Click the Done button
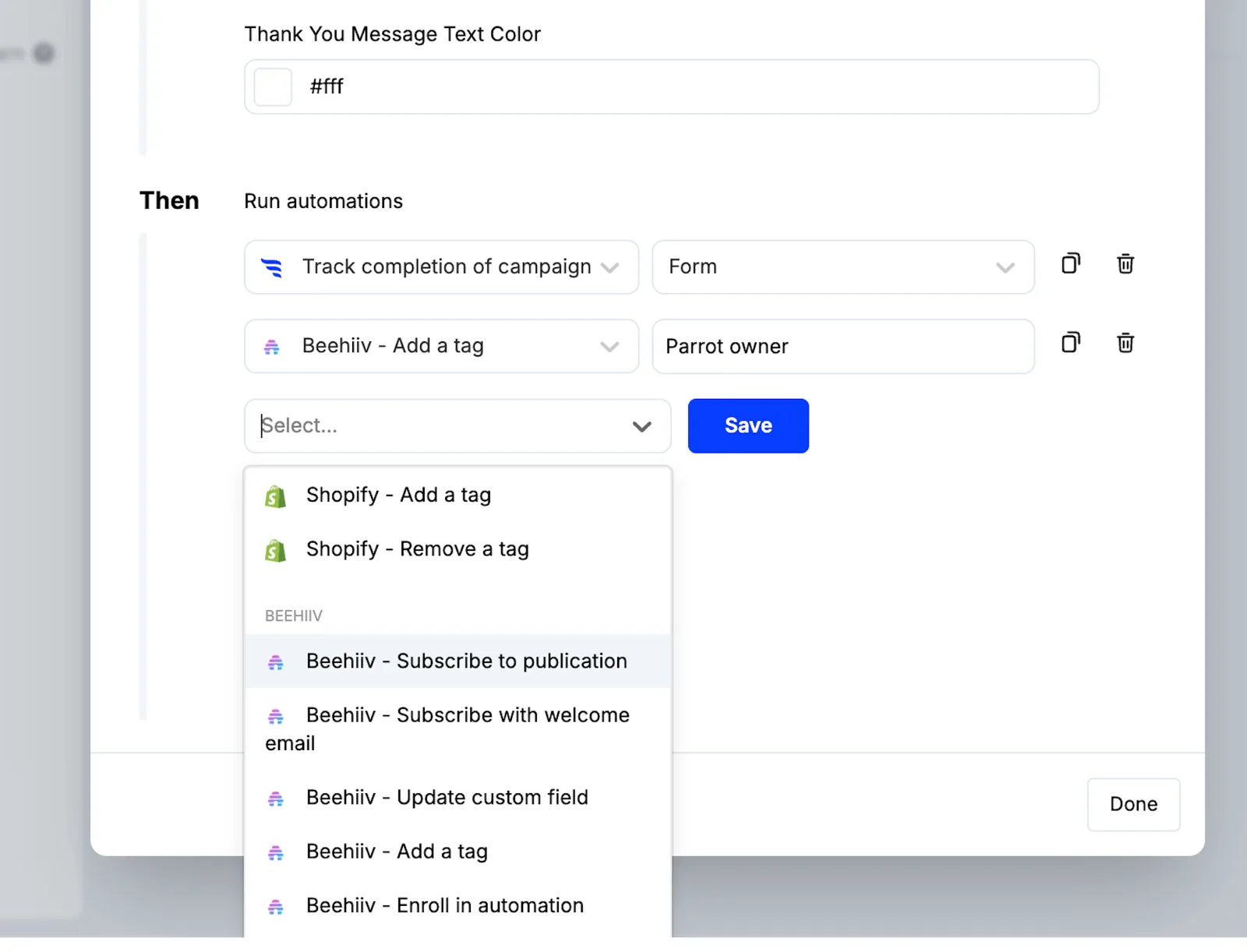The image size is (1247, 952). coord(1133,805)
